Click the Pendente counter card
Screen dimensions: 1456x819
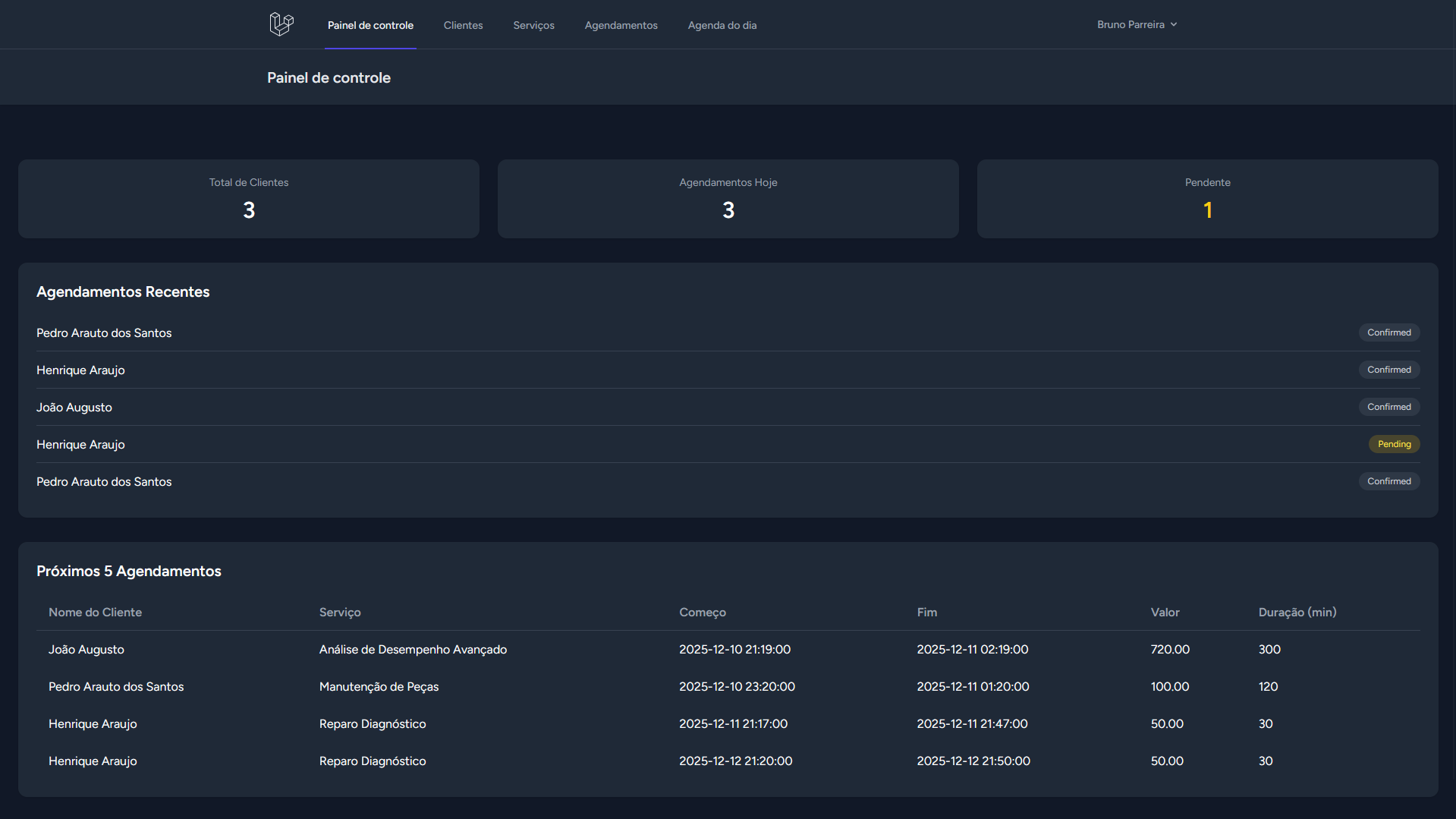[x=1207, y=198]
